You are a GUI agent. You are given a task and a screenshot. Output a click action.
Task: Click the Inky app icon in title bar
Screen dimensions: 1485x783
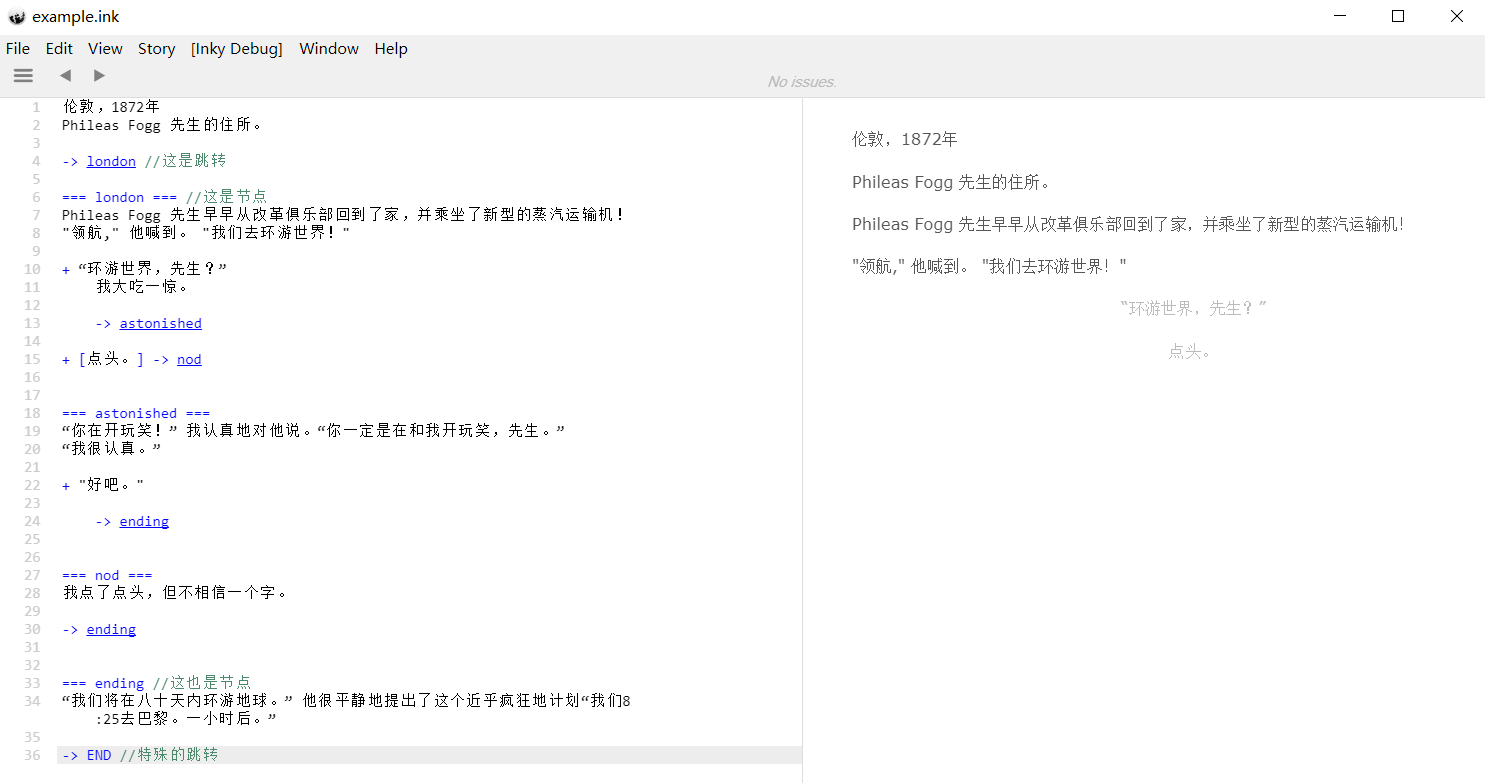tap(16, 17)
